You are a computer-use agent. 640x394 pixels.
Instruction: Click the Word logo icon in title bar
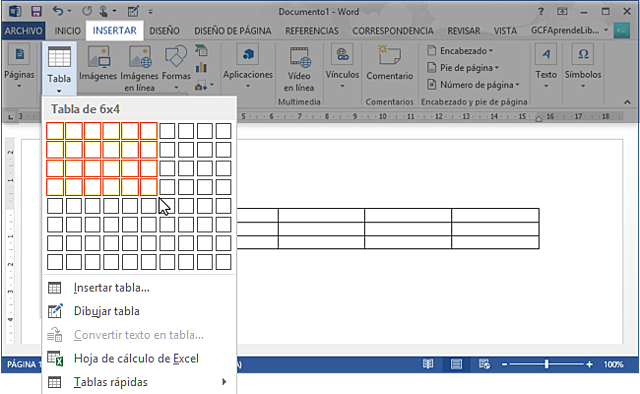15,11
